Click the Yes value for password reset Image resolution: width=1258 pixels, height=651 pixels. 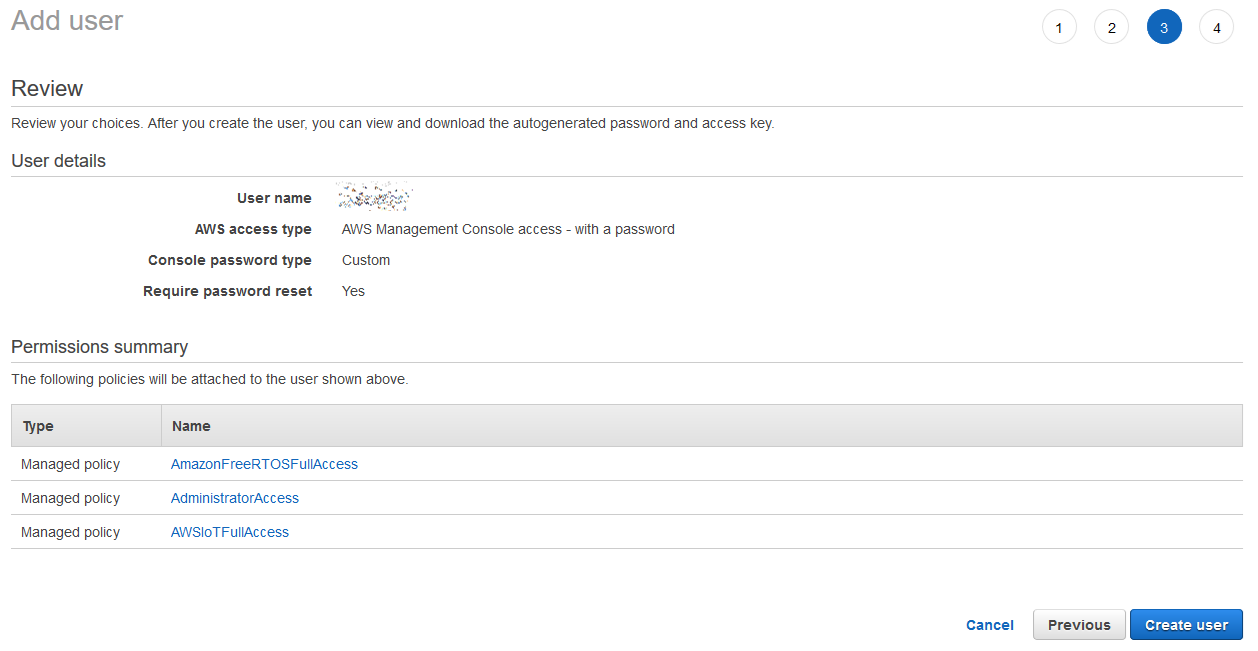[353, 291]
